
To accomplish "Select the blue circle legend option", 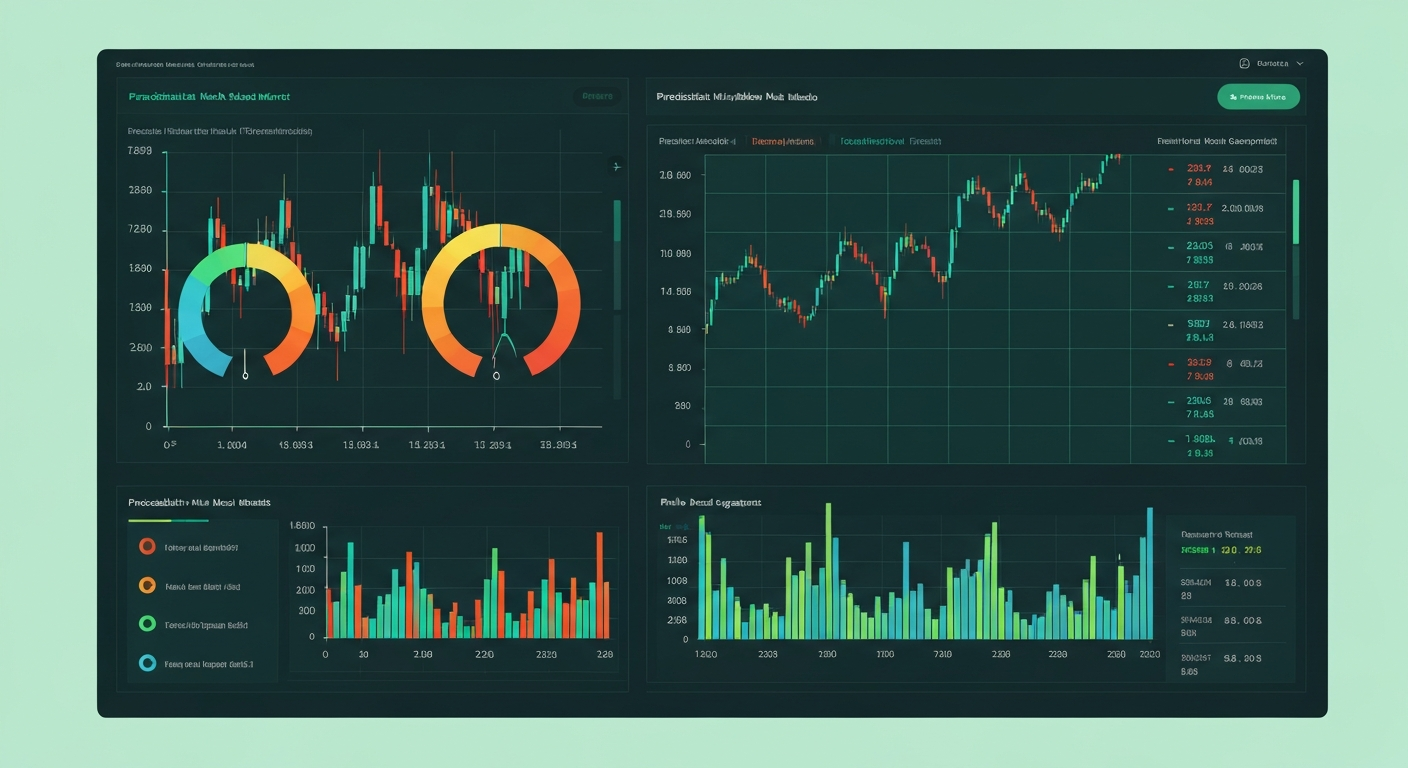I will [147, 662].
